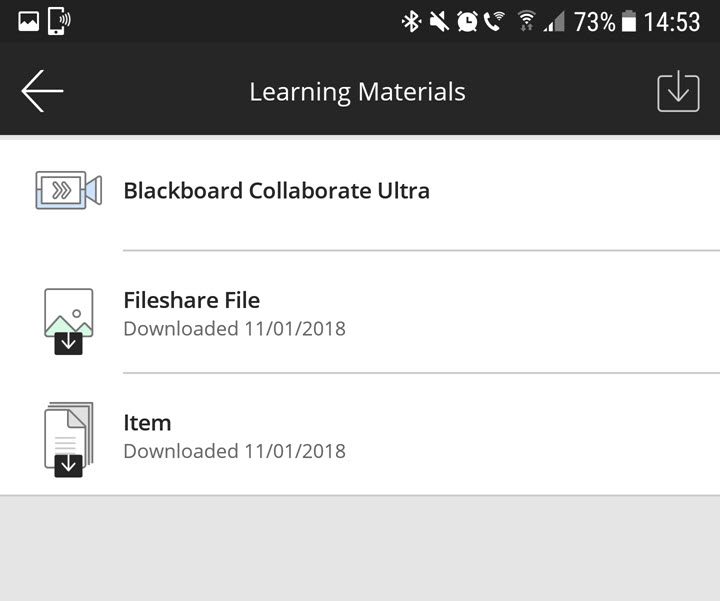The image size is (720, 601).
Task: Tap the Learning Materials title
Action: (x=357, y=92)
